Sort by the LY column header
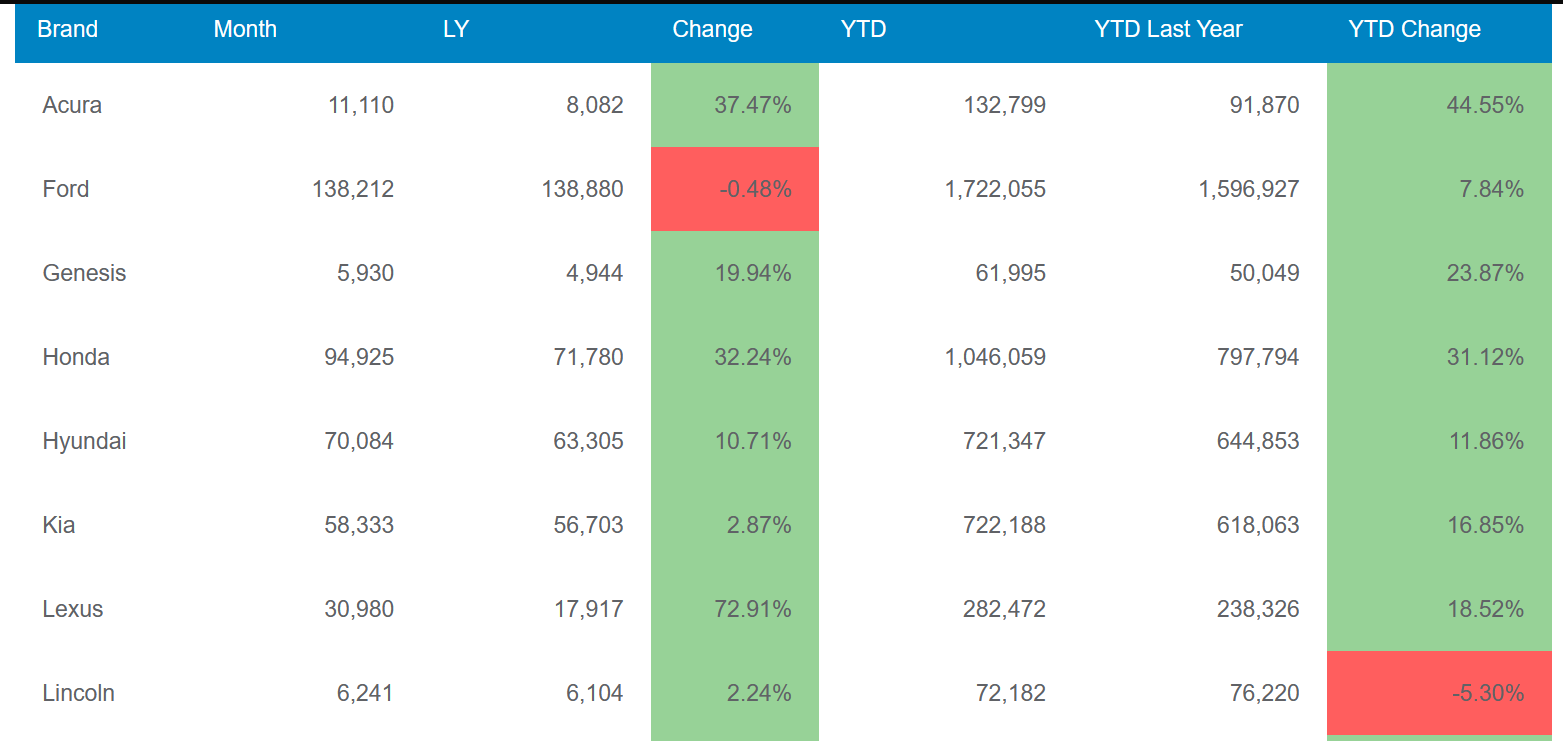The image size is (1563, 741). coord(456,30)
